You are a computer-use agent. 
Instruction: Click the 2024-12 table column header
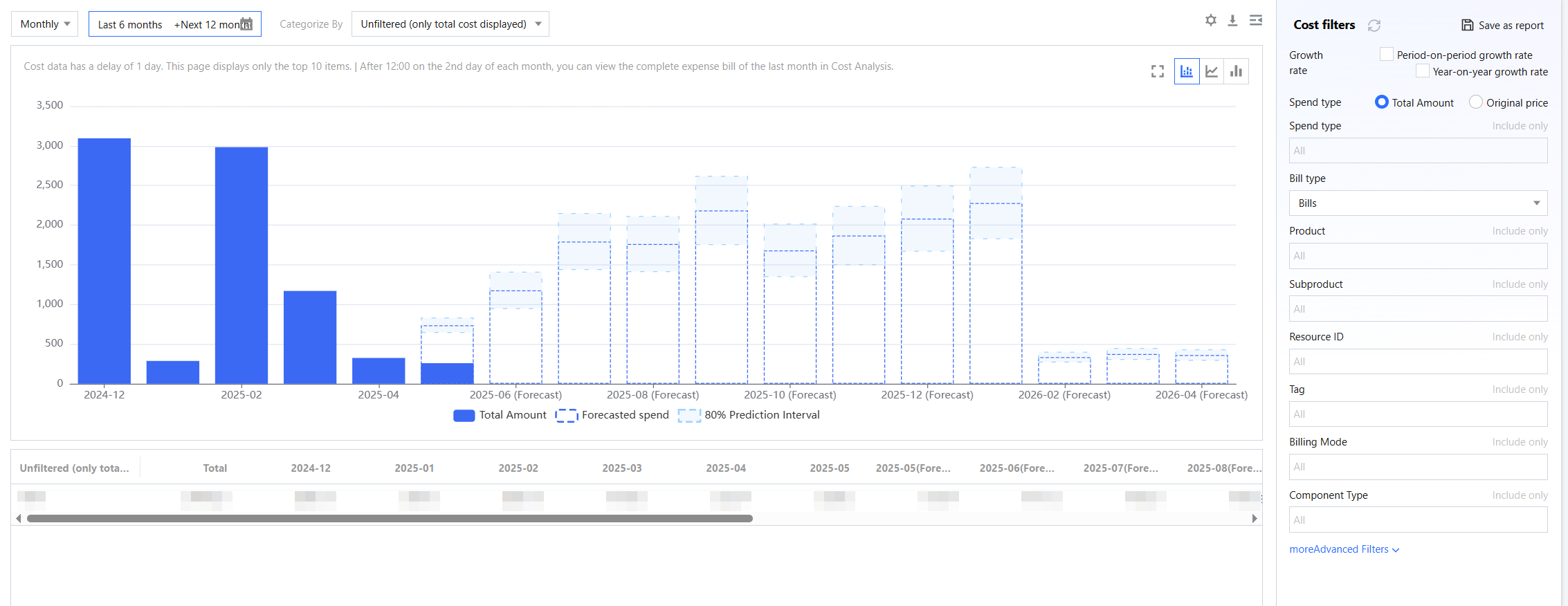(x=311, y=468)
